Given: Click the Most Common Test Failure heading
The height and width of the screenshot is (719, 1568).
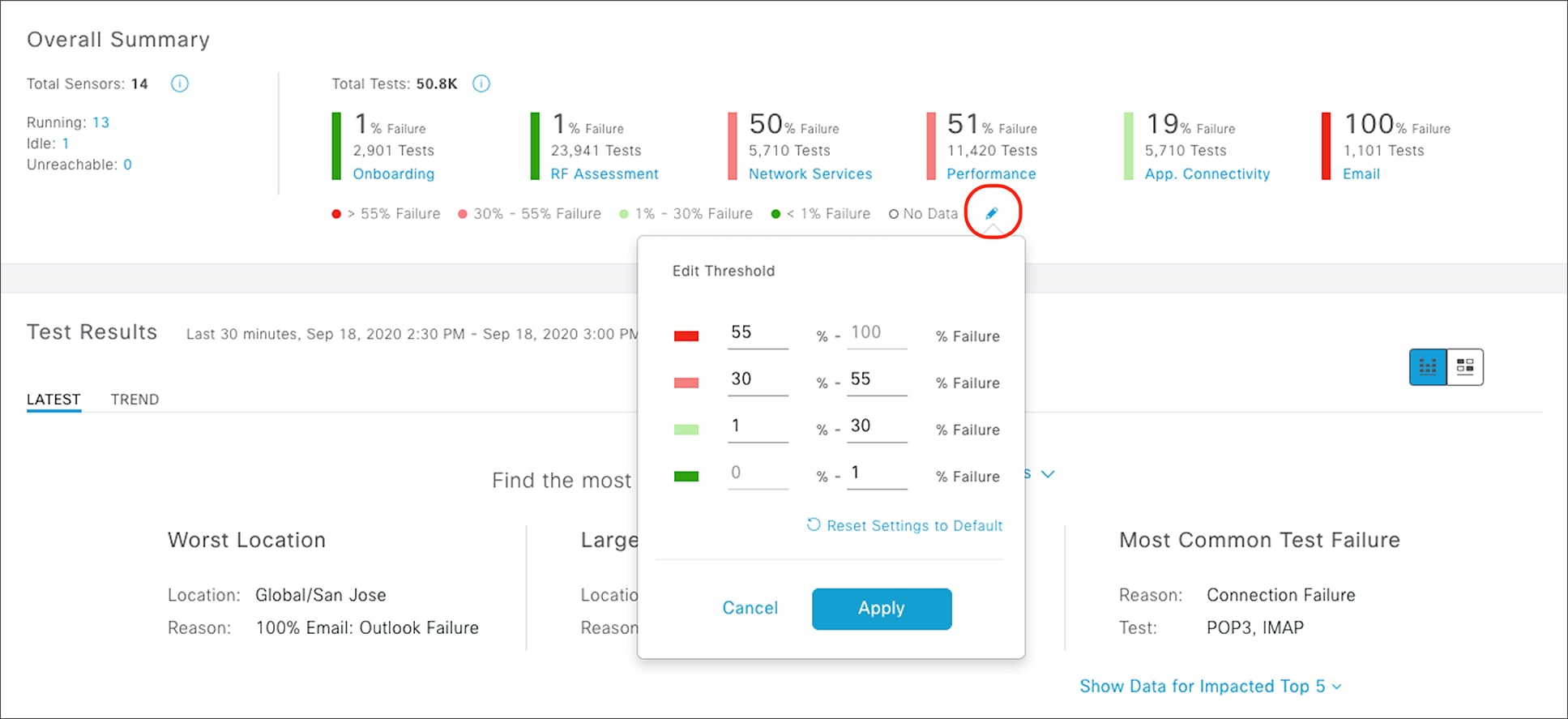Looking at the screenshot, I should (1259, 541).
